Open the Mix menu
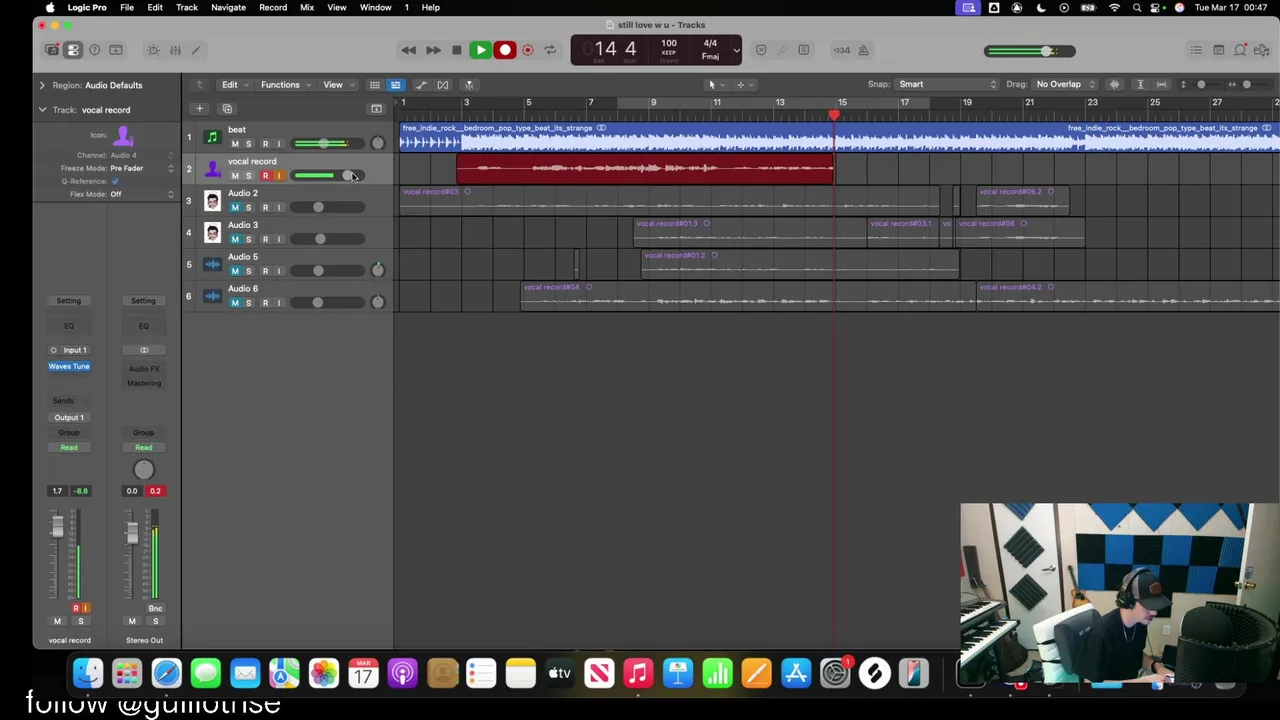Viewport: 1280px width, 720px height. point(307,7)
